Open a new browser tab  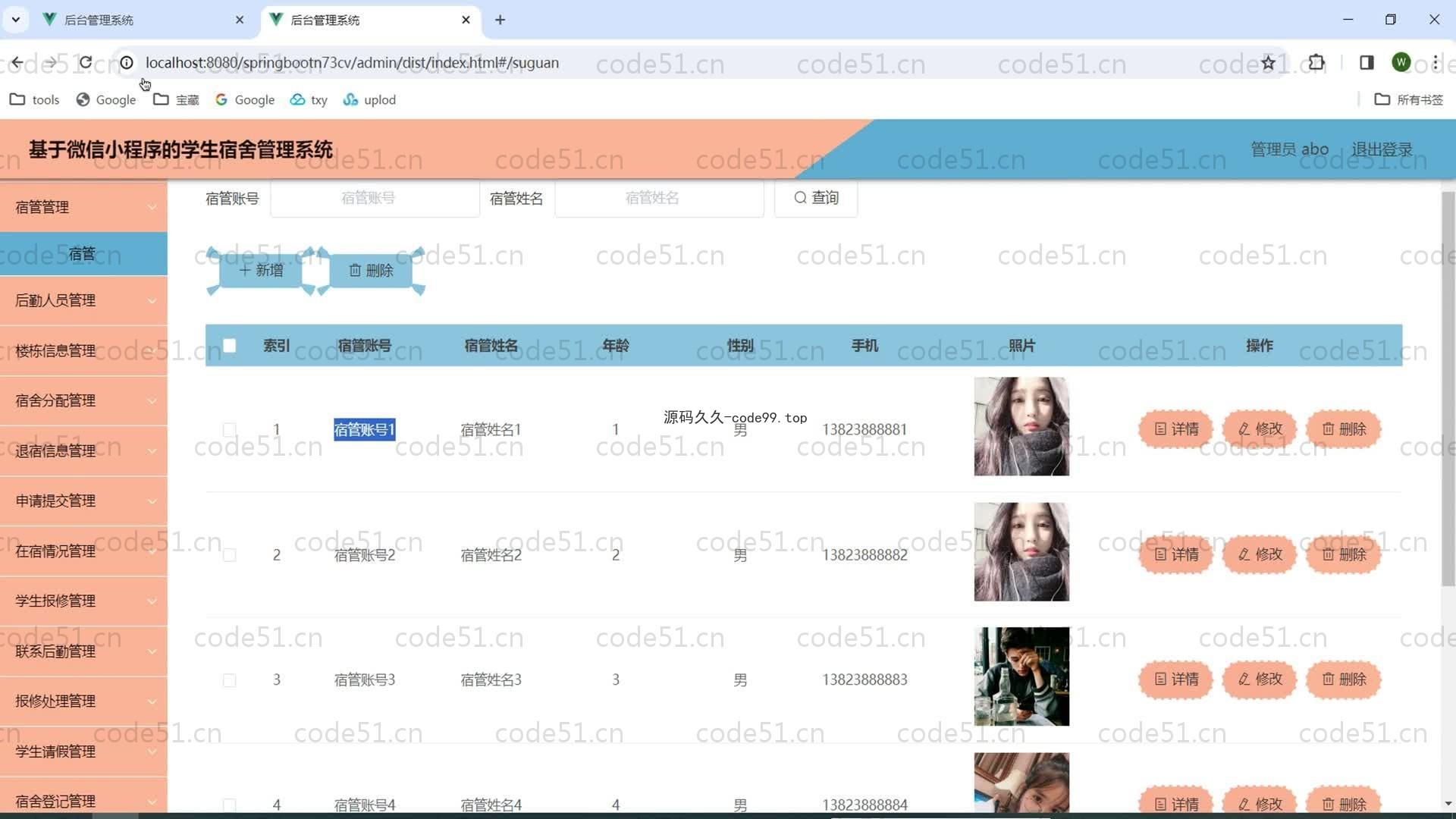click(500, 20)
